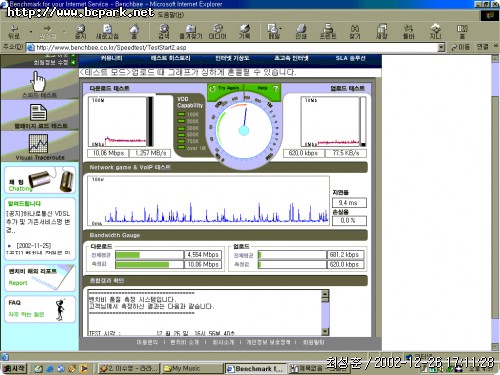Click the 툴바 toolbar icon
This screenshot has height=375, width=500.
(408, 32)
